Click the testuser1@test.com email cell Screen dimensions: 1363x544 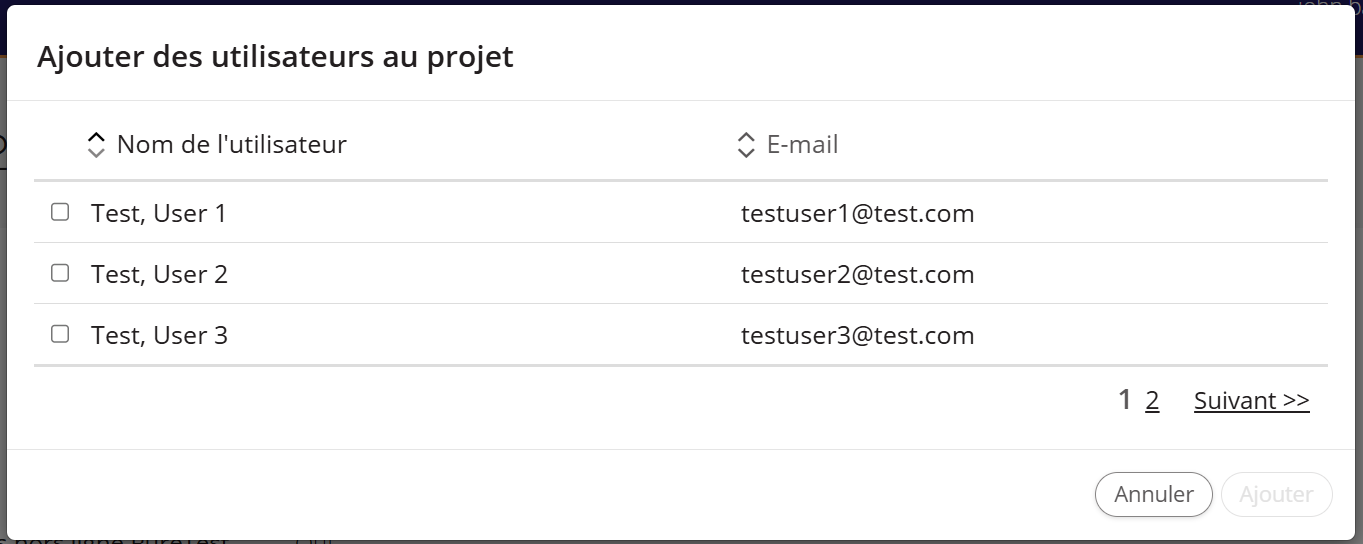tap(858, 213)
